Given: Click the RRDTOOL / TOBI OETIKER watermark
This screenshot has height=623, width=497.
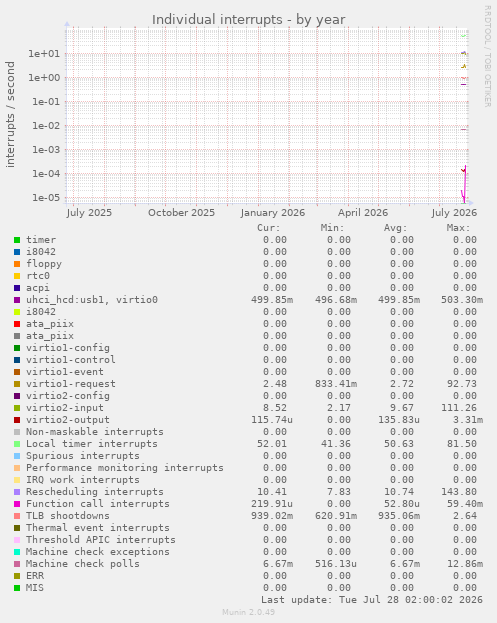Looking at the screenshot, I should [x=487, y=56].
